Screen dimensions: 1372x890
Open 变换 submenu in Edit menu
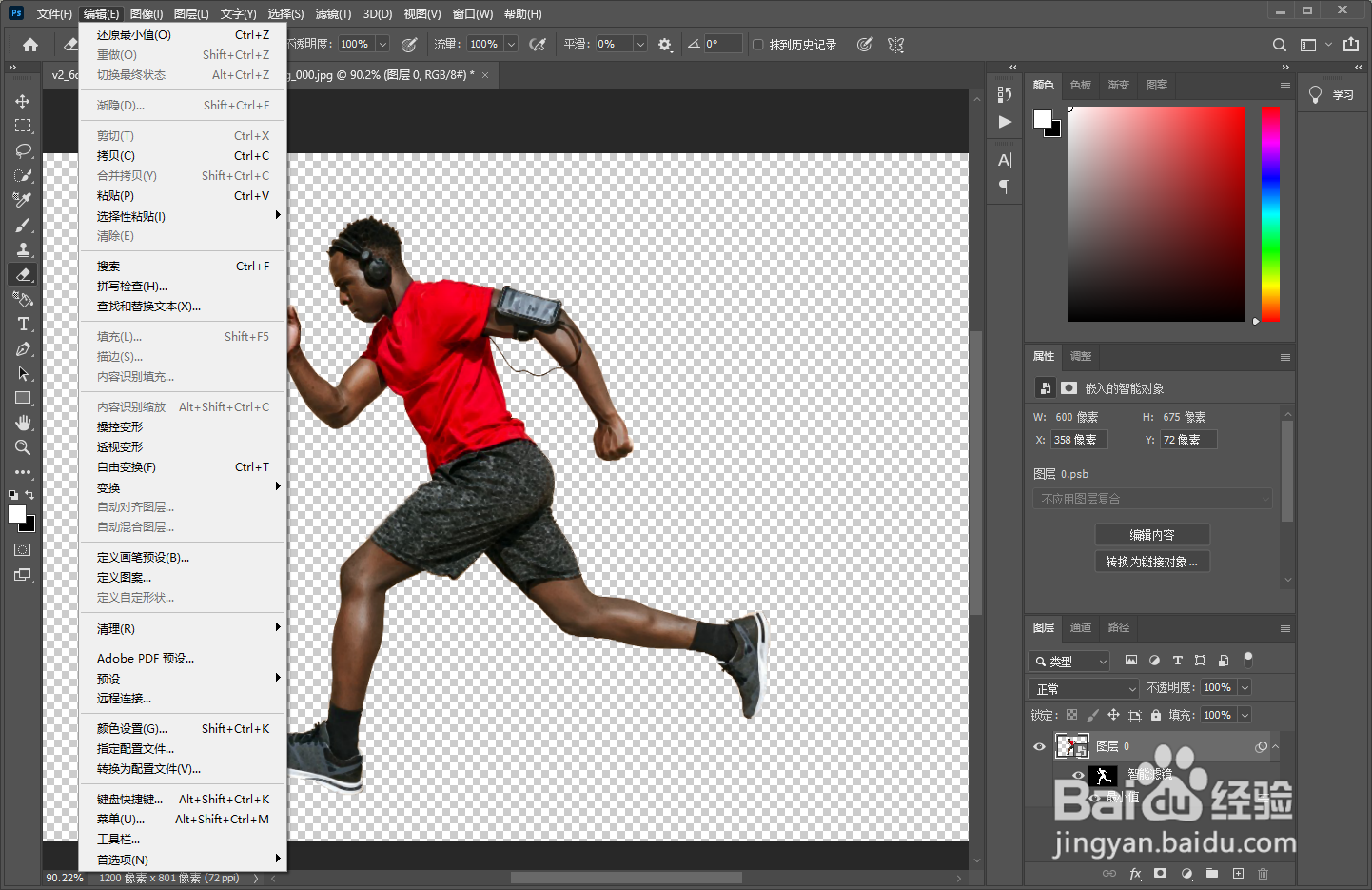click(x=183, y=487)
